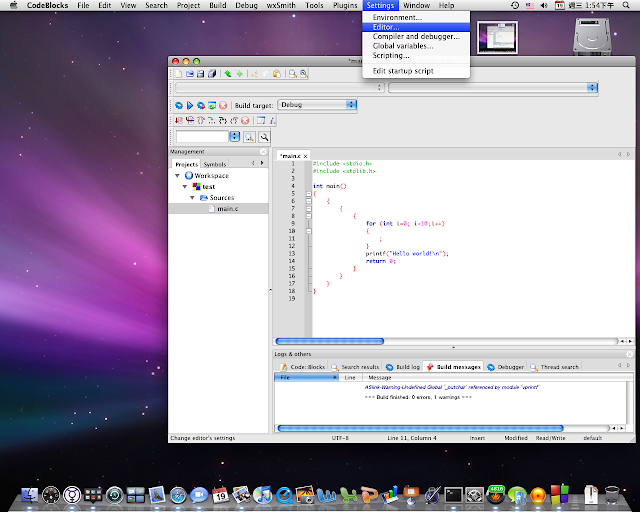Click the Build and run icon
The width and height of the screenshot is (640, 512).
pos(201,105)
